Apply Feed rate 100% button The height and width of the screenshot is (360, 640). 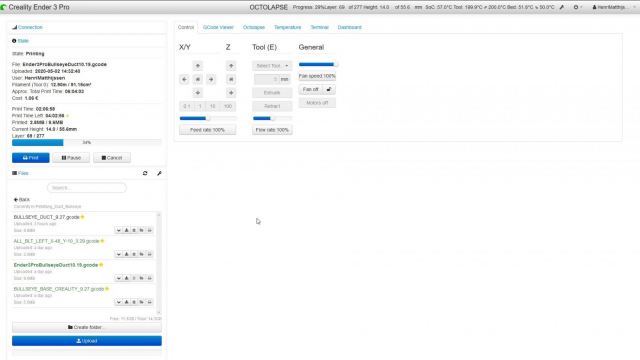(207, 130)
